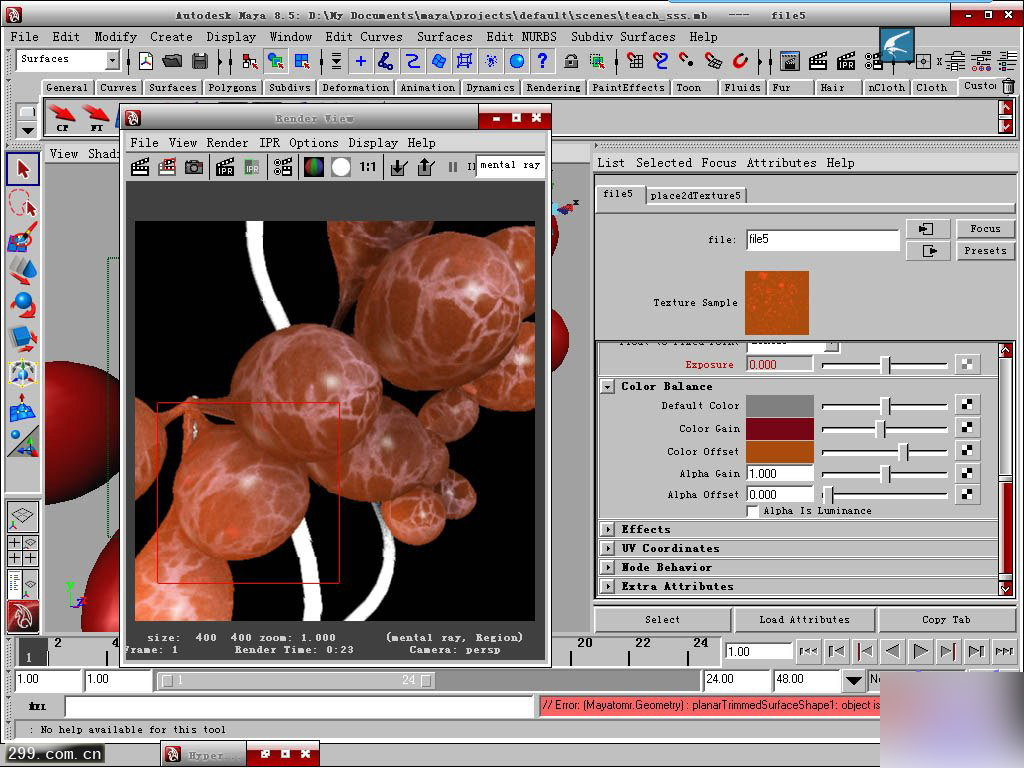This screenshot has width=1024, height=768.
Task: Switch to the place2dTexture5 tab
Action: tap(695, 195)
